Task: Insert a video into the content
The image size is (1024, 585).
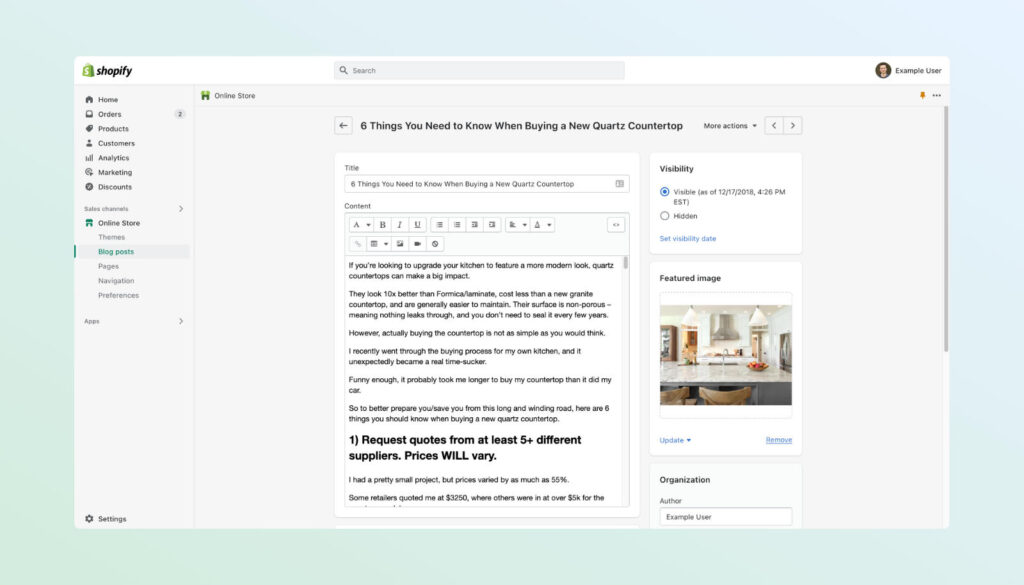Action: point(418,244)
